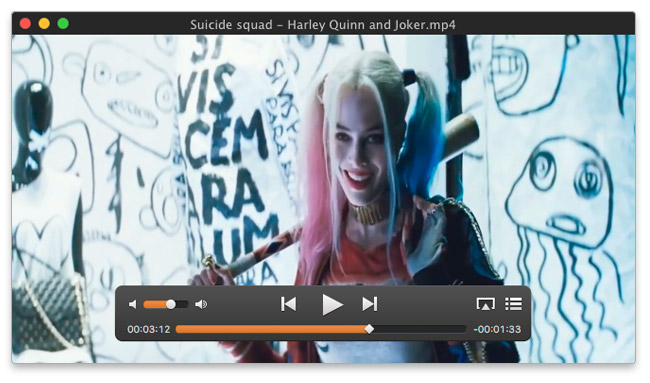Click the orange part of volume slider
This screenshot has height=383, width=650.
click(x=155, y=305)
